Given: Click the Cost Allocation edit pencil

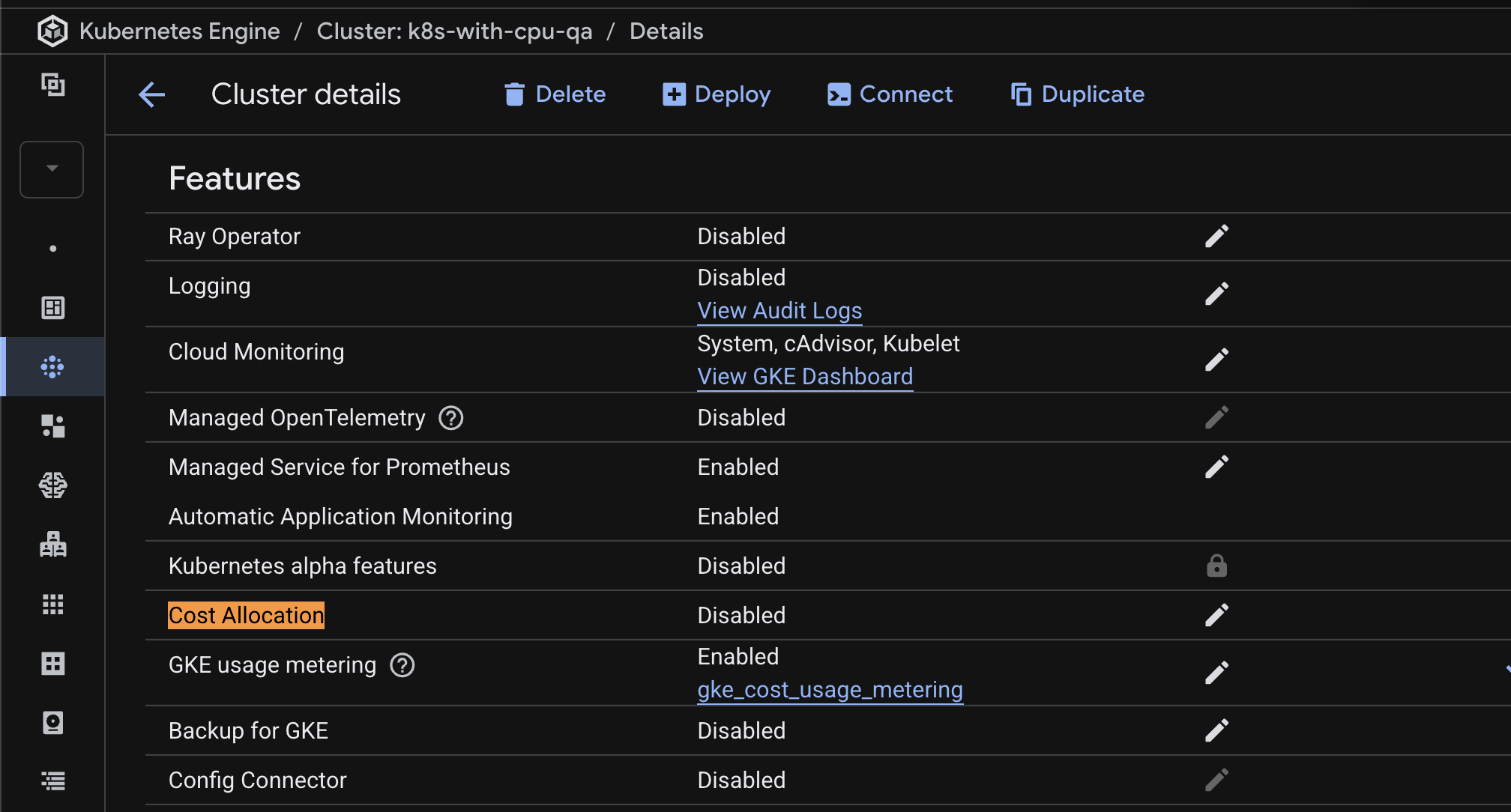Looking at the screenshot, I should click(x=1216, y=615).
